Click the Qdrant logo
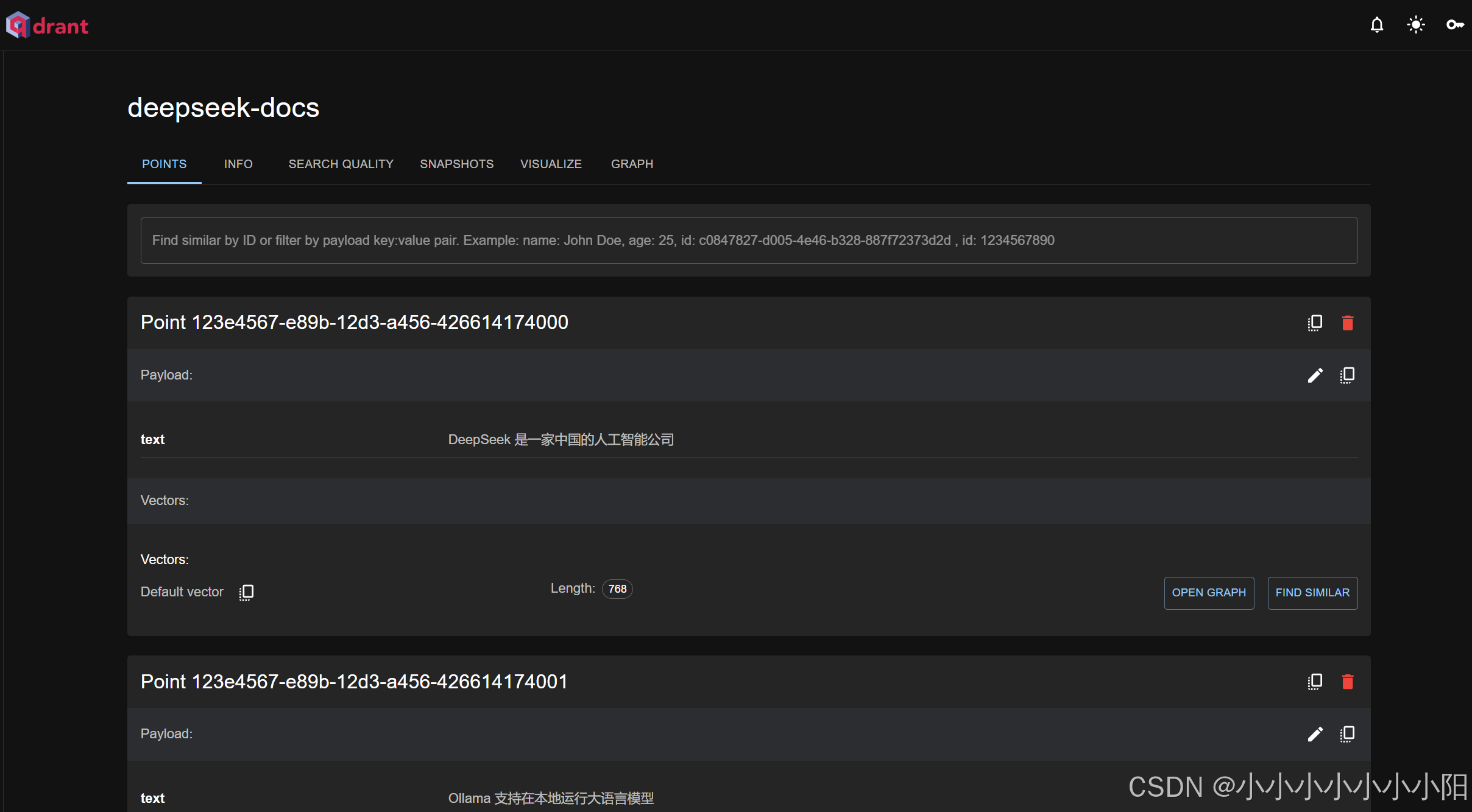Image resolution: width=1472 pixels, height=812 pixels. coord(48,26)
